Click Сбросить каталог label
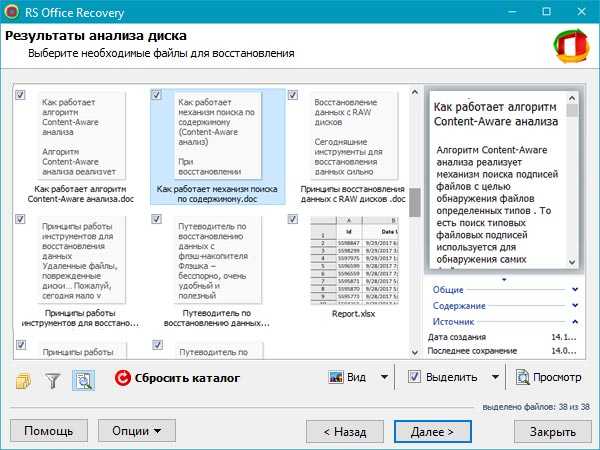Image resolution: width=600 pixels, height=450 pixels. pyautogui.click(x=187, y=378)
